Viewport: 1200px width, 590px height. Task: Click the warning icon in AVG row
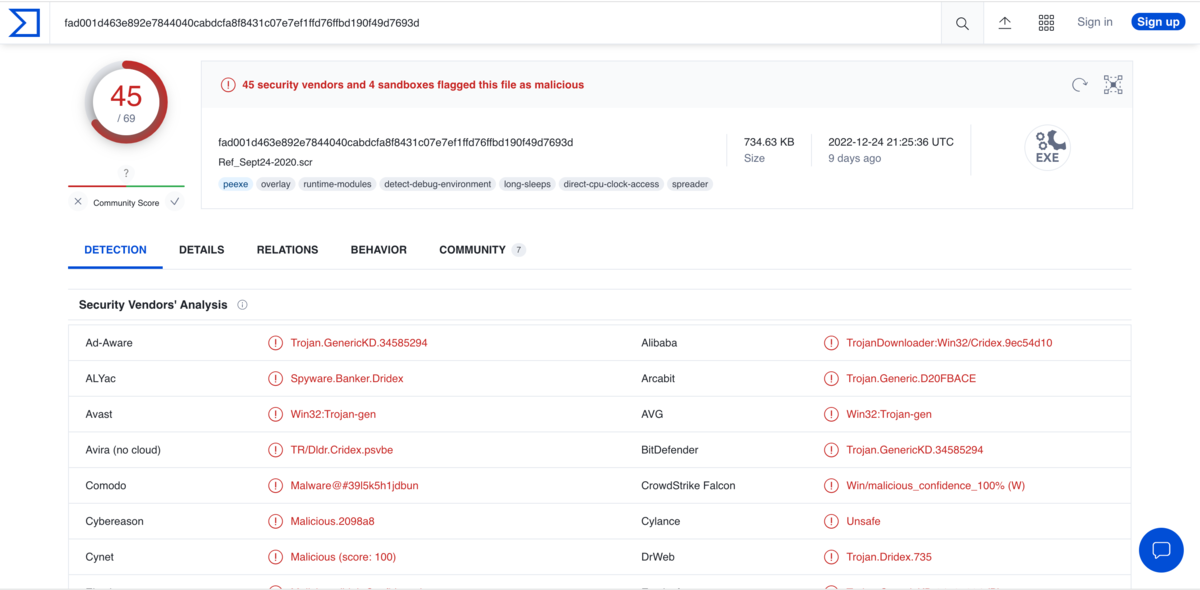pyautogui.click(x=831, y=414)
